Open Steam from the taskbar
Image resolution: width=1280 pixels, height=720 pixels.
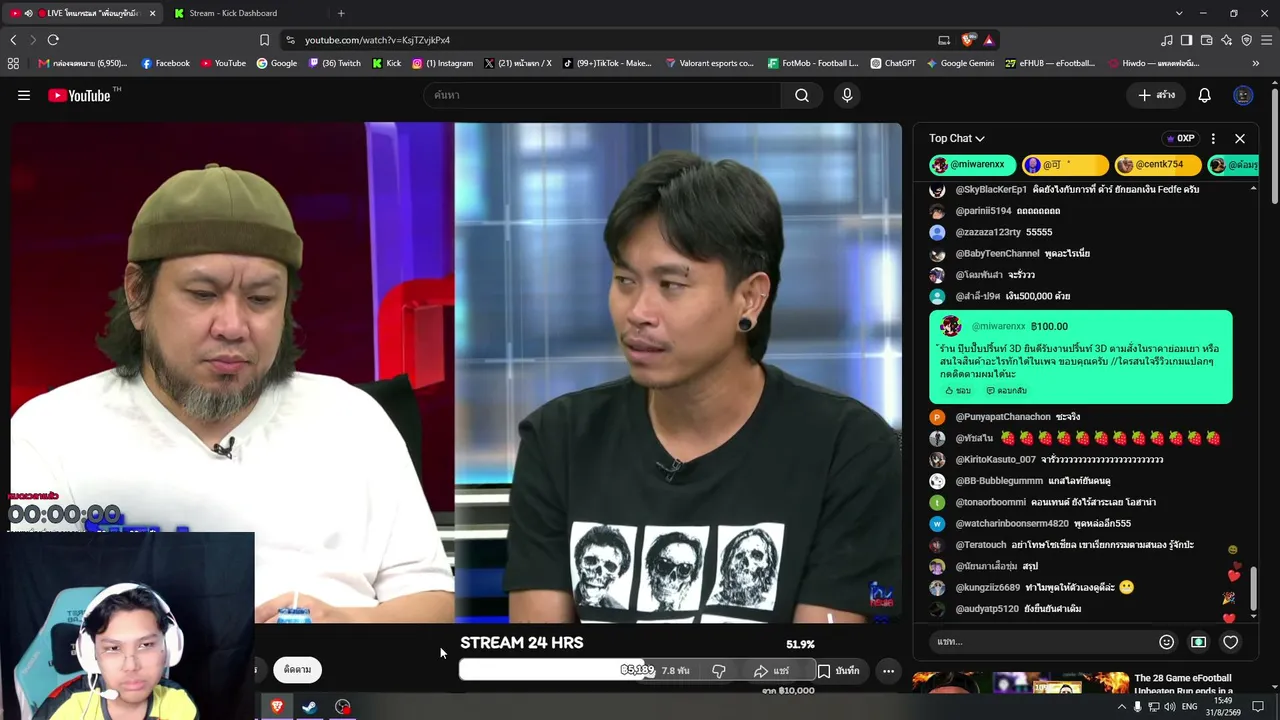[x=310, y=707]
